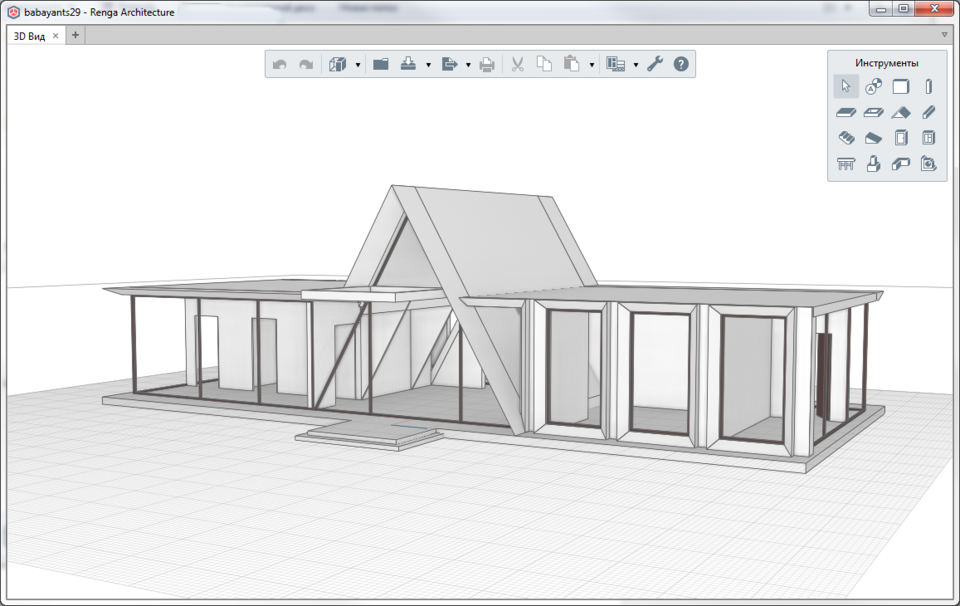
Task: Open the Paste options dropdown arrow
Action: 590,63
